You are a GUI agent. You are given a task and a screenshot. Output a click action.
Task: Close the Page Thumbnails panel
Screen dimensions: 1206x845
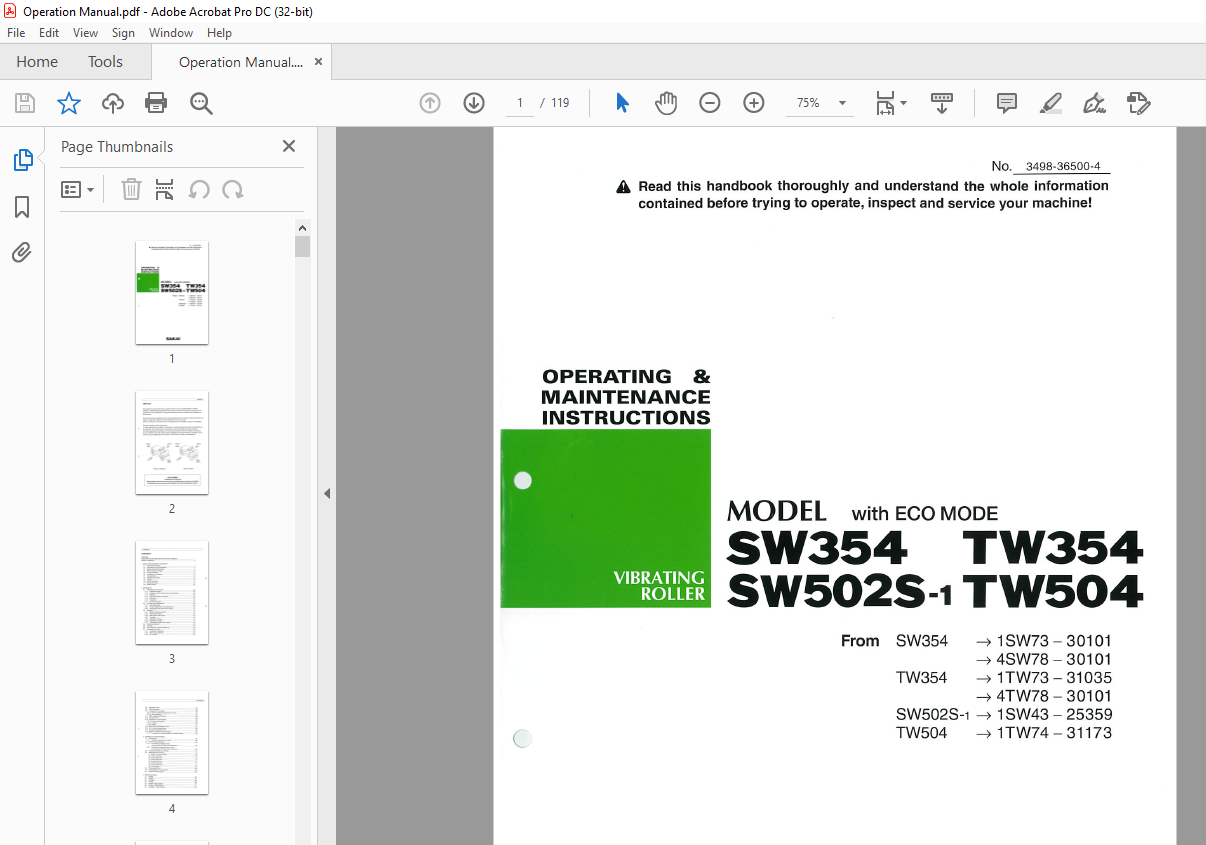click(289, 146)
